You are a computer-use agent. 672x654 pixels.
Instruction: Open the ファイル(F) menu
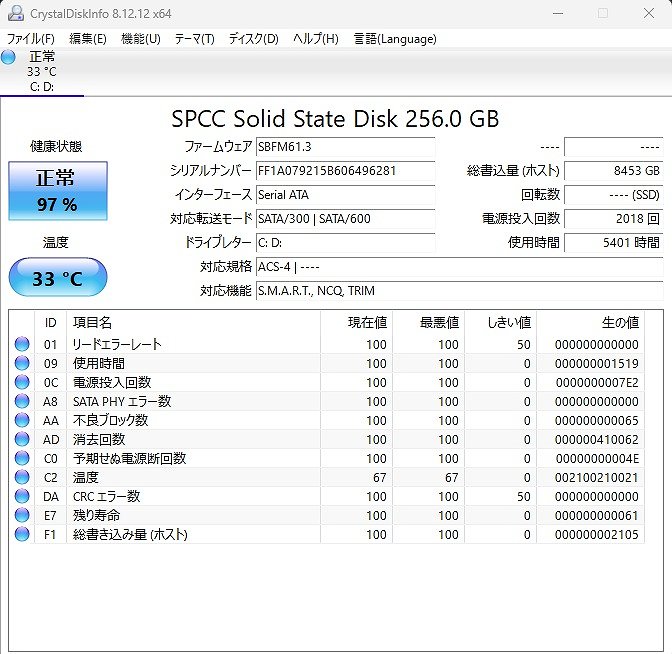(31, 39)
